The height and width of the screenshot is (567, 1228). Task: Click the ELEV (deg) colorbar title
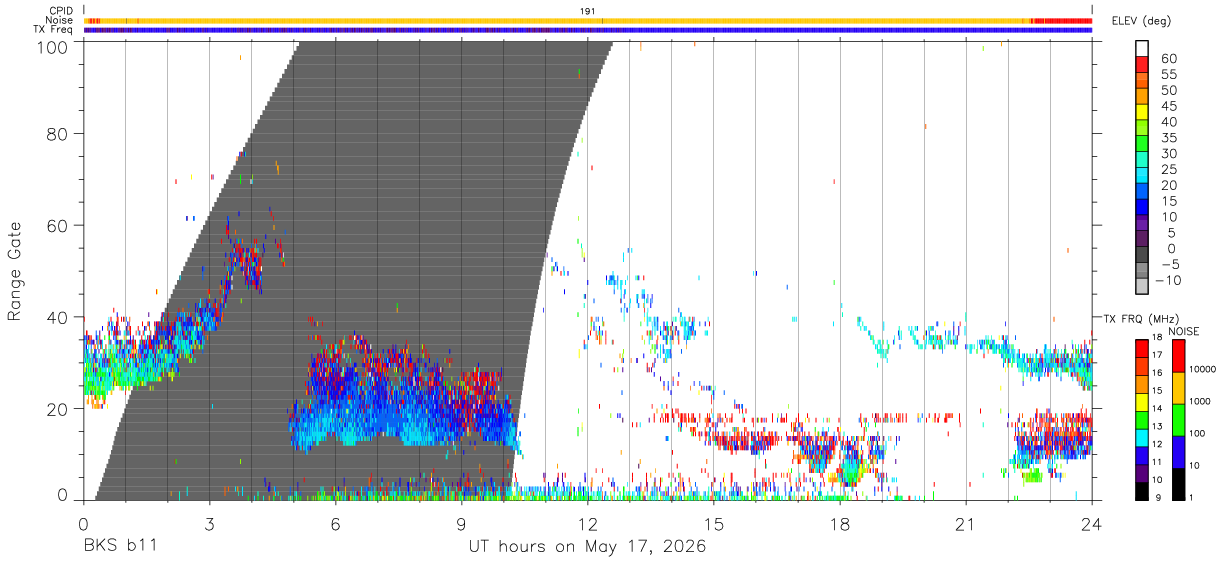[1144, 20]
